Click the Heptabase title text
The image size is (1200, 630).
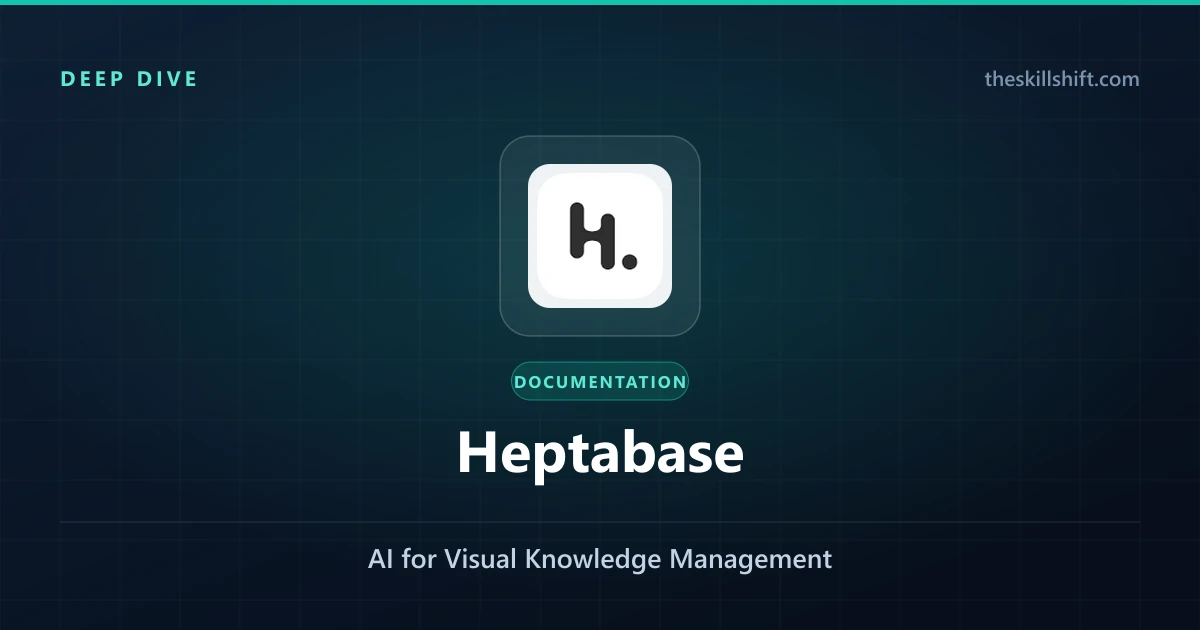600,453
